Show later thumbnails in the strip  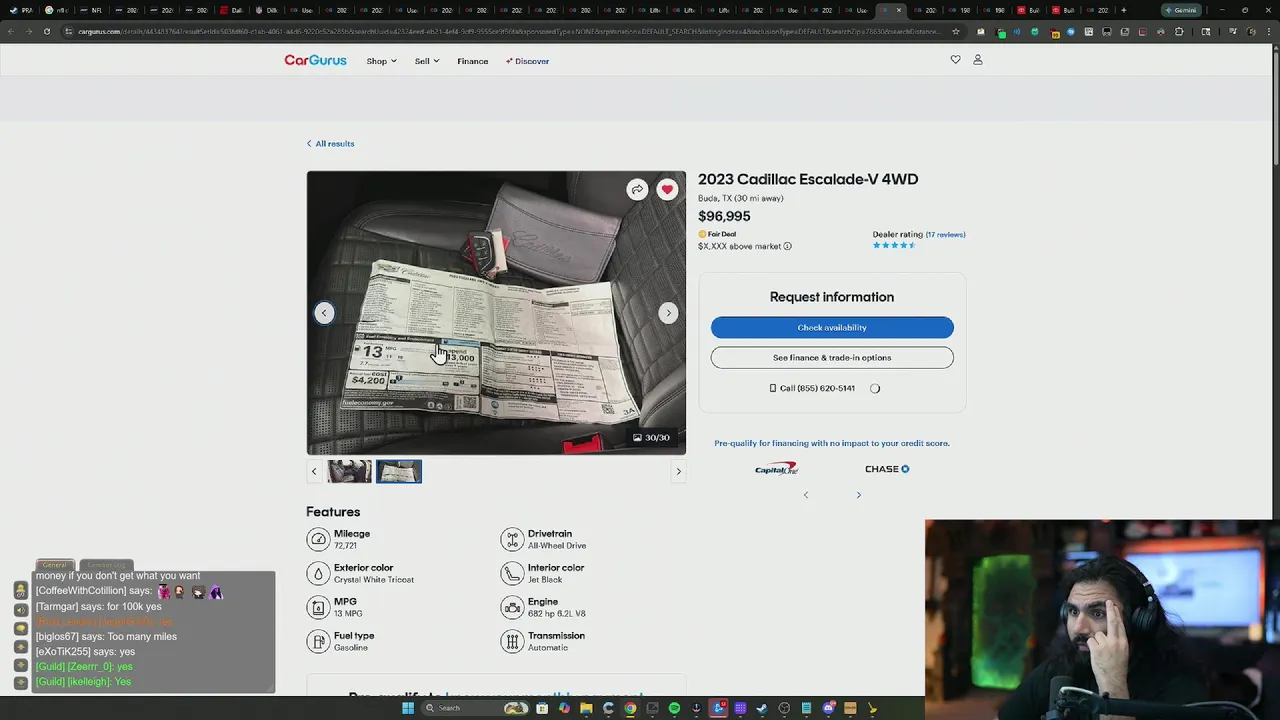coord(678,471)
